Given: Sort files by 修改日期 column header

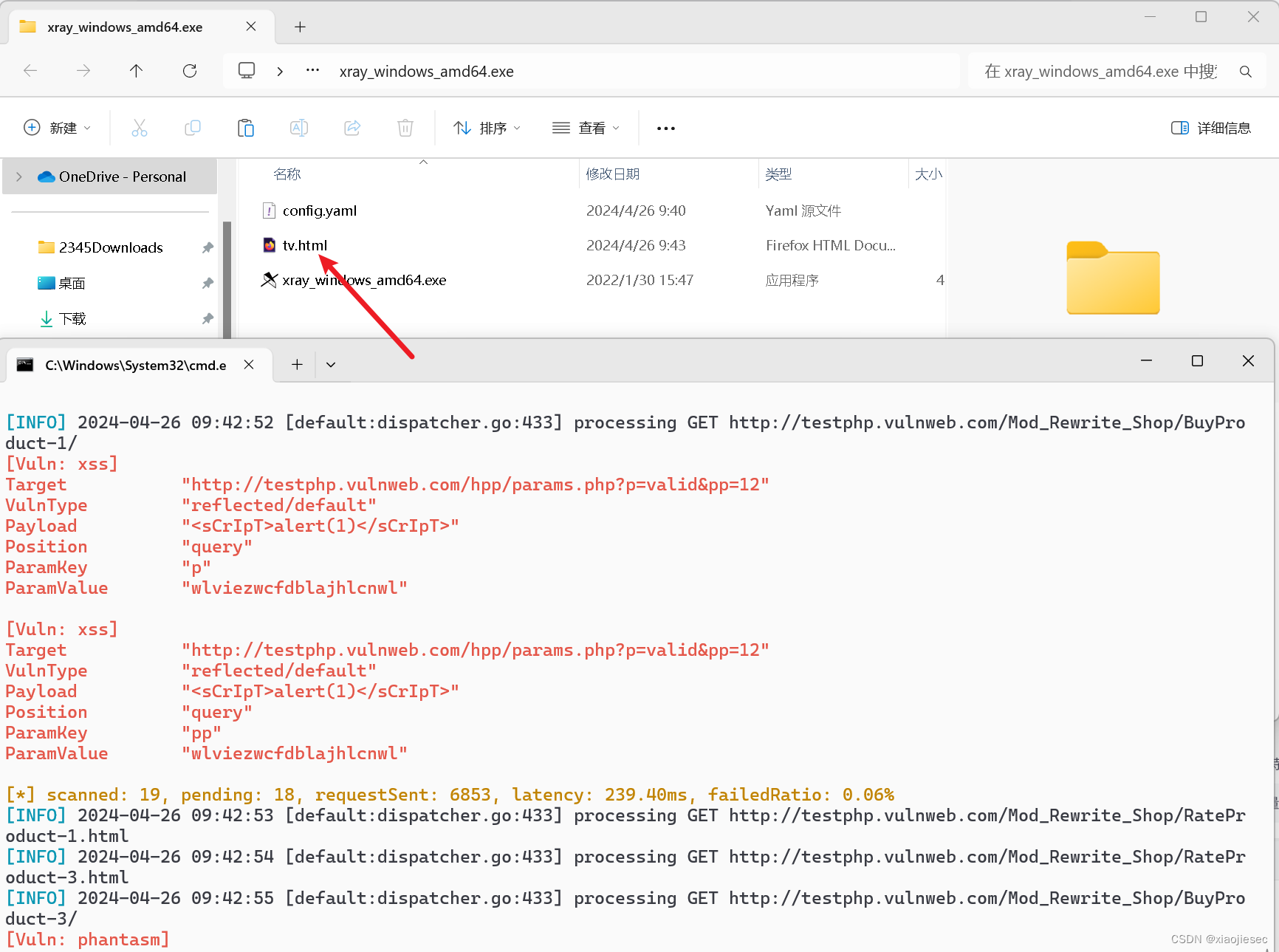Looking at the screenshot, I should (613, 174).
